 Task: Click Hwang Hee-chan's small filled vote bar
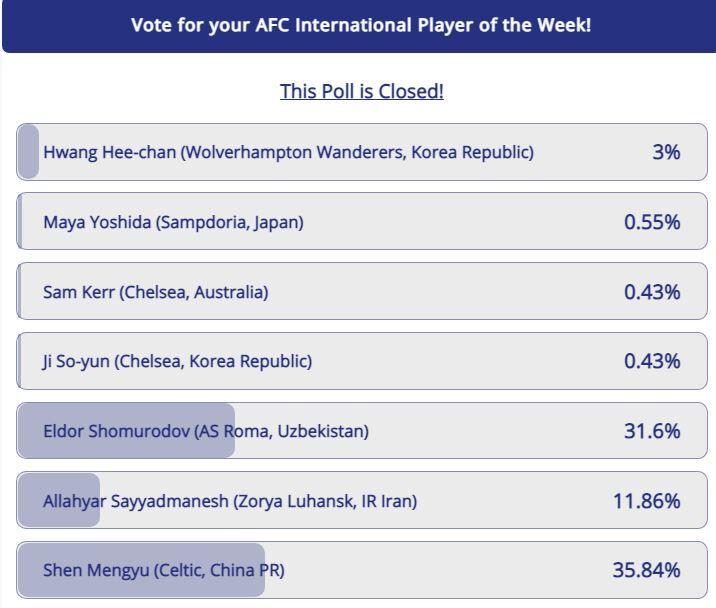pyautogui.click(x=28, y=152)
